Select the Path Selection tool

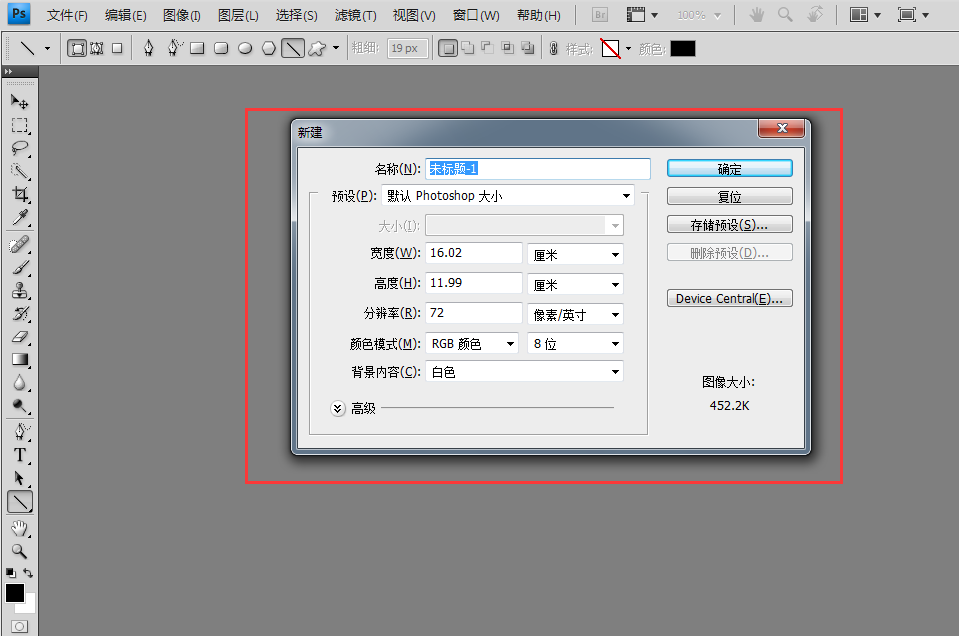pos(20,478)
